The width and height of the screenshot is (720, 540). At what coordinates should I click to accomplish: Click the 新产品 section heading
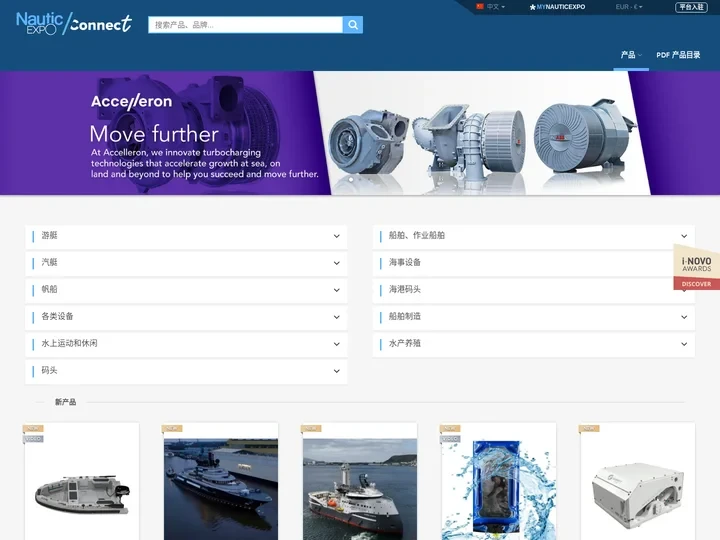66,402
